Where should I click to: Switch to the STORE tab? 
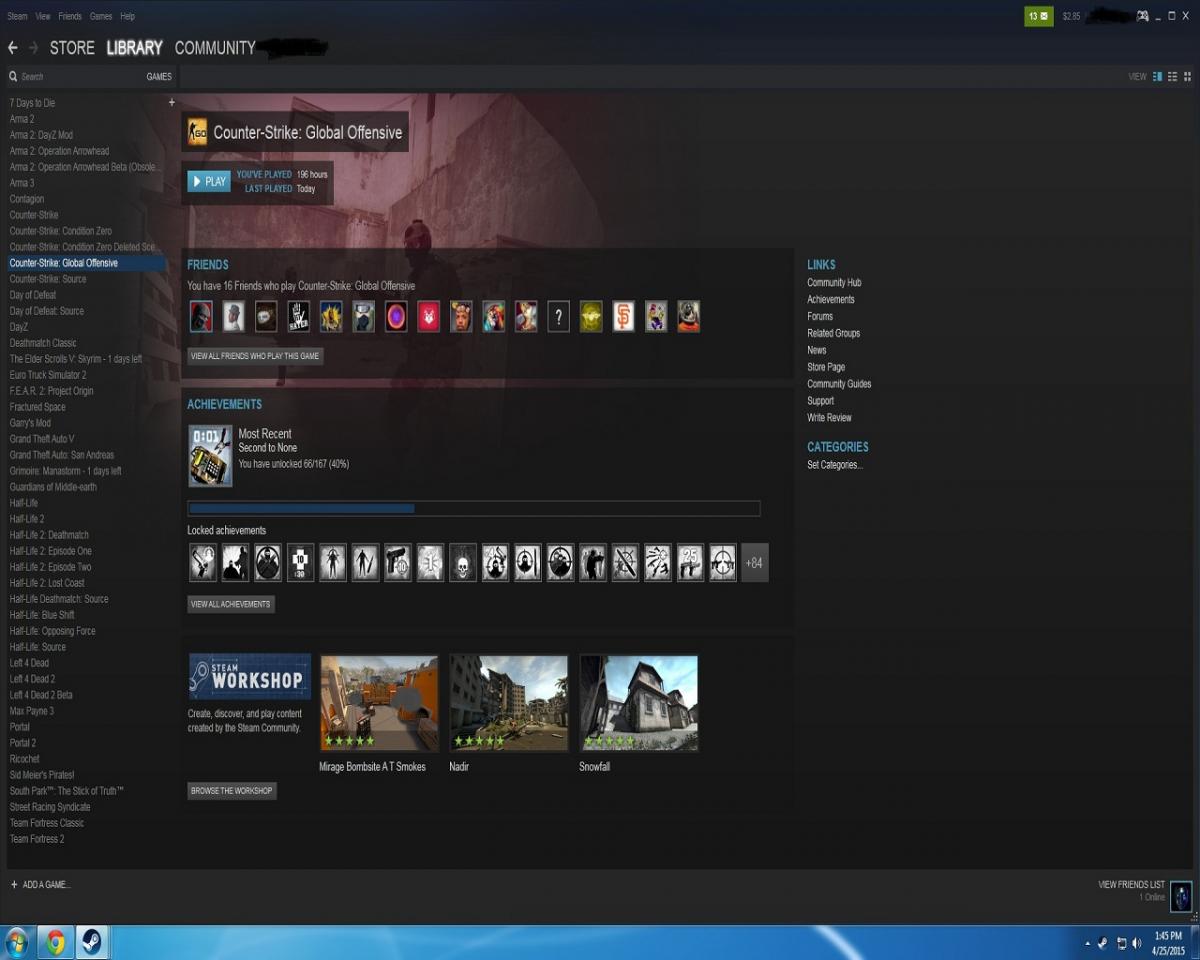click(72, 48)
